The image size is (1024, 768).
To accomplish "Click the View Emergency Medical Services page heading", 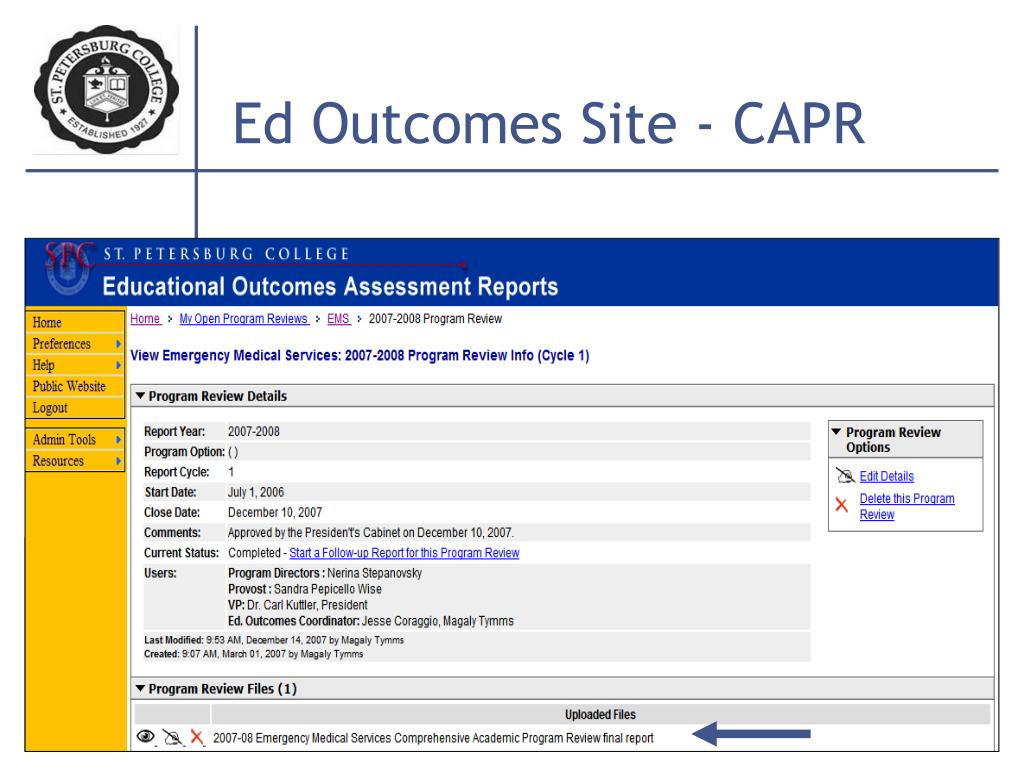I will [359, 356].
